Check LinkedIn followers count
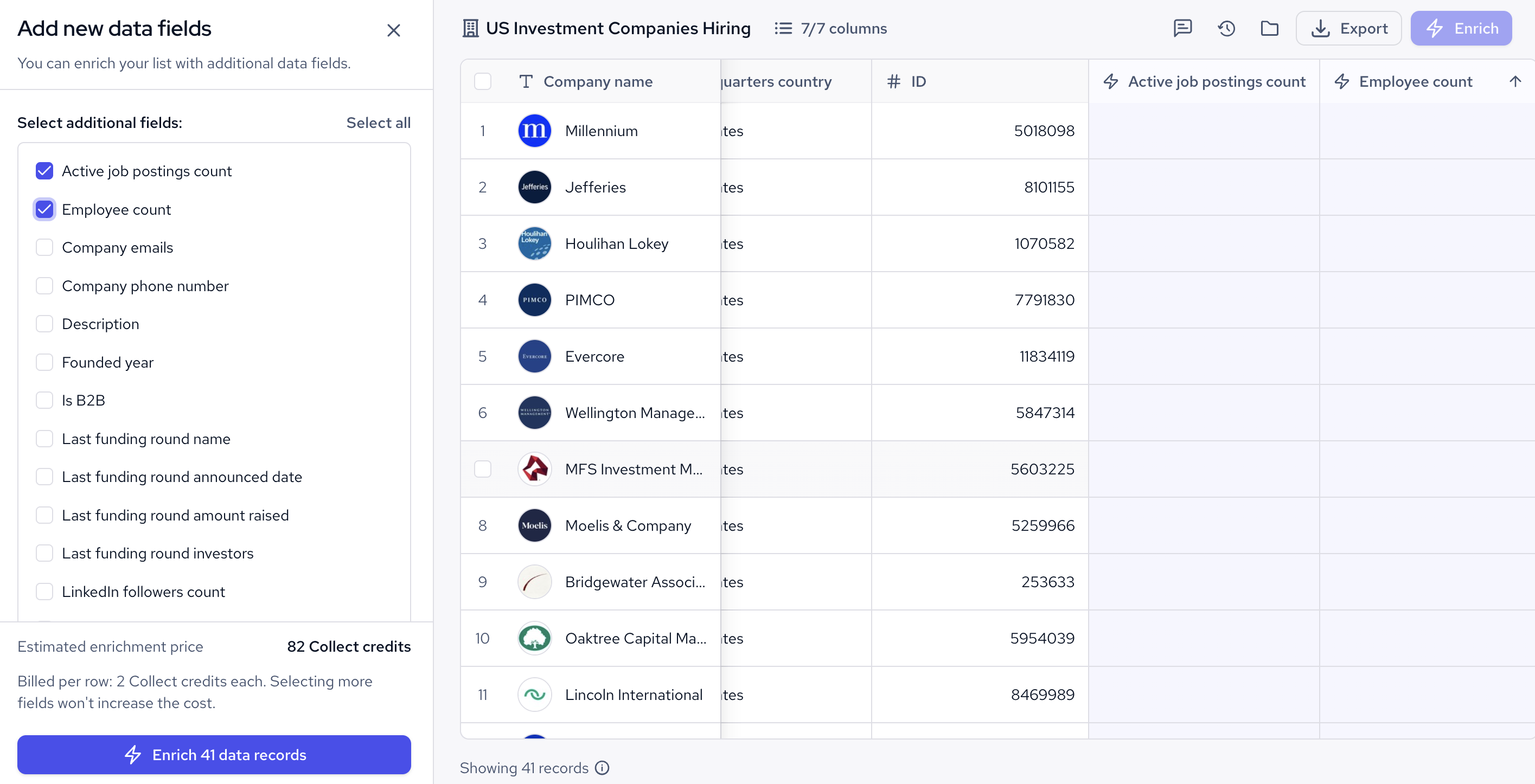Screen dimensions: 1535x784 point(44,592)
